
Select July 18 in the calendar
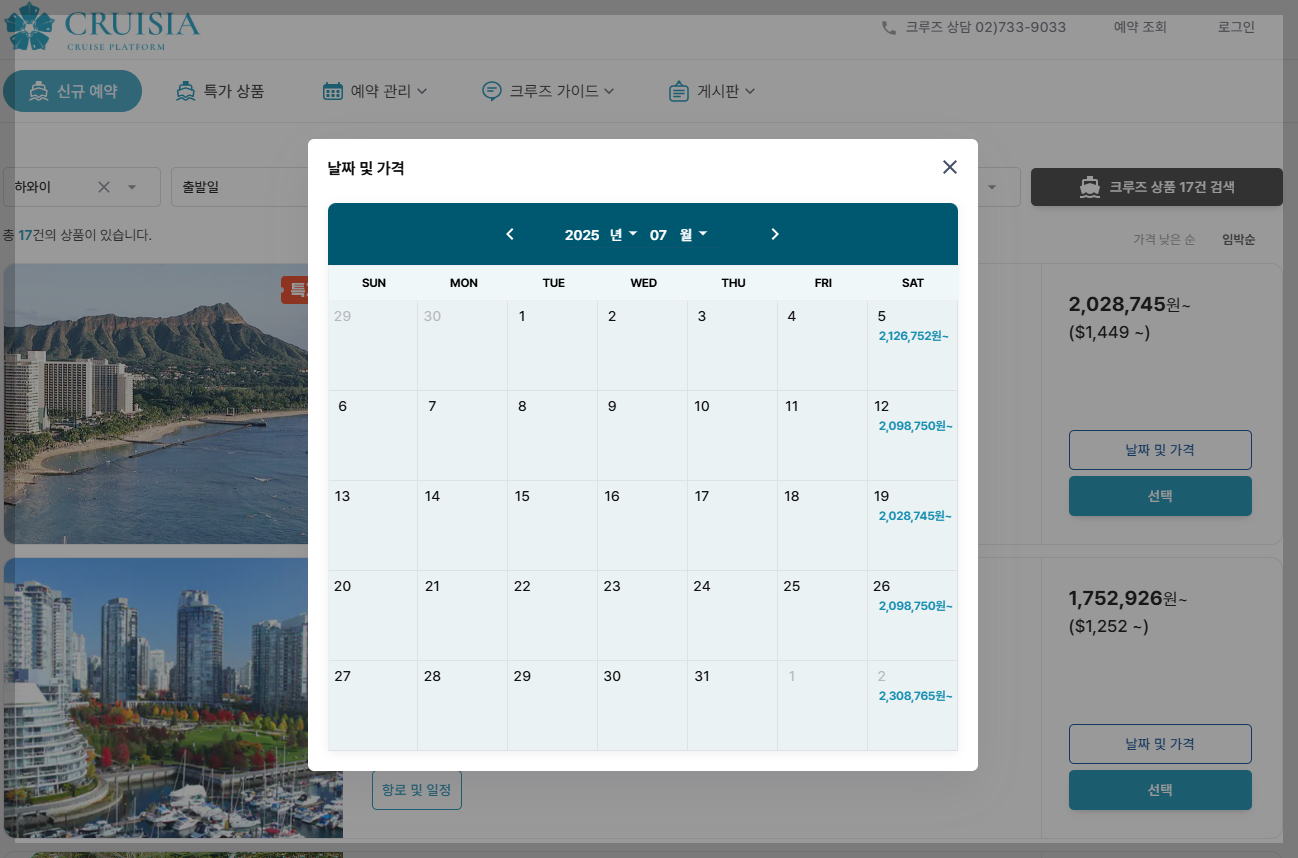[x=823, y=525]
